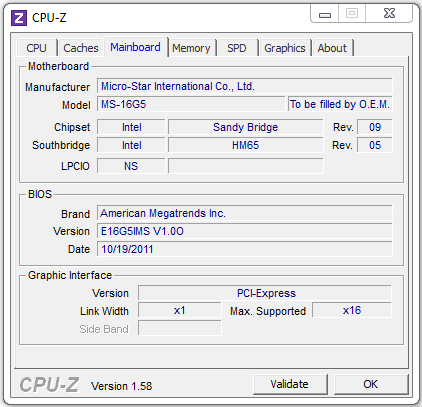Click the Southbridge label
Screen dimensions: 422x407
coord(61,145)
